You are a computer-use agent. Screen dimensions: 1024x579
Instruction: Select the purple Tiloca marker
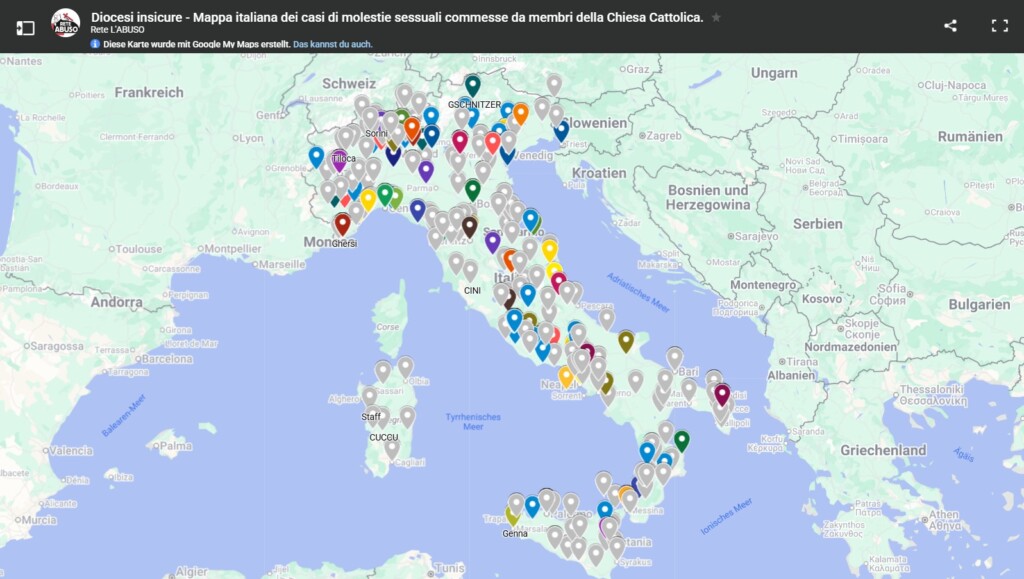click(x=339, y=159)
